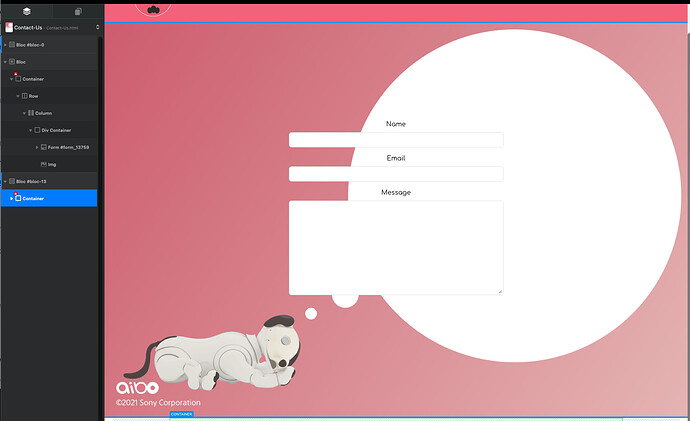Select the Name form label
Viewport: 690px width, 421px height.
(x=396, y=124)
